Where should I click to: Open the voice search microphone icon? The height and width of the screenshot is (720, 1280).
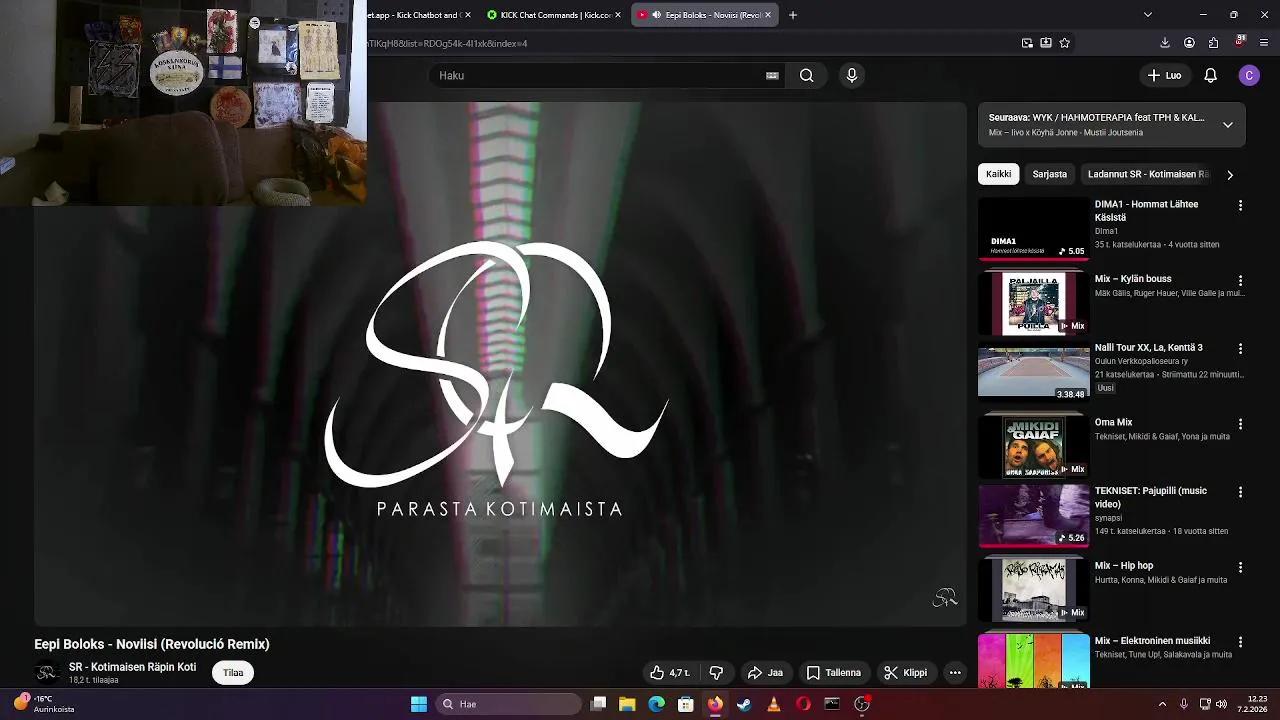click(x=851, y=75)
